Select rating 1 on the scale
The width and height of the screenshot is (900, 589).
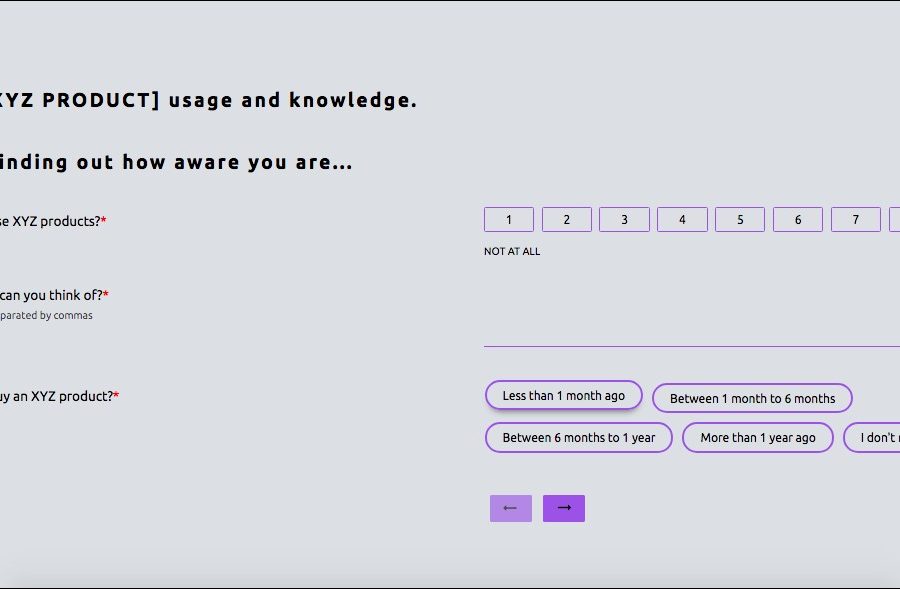pos(508,220)
